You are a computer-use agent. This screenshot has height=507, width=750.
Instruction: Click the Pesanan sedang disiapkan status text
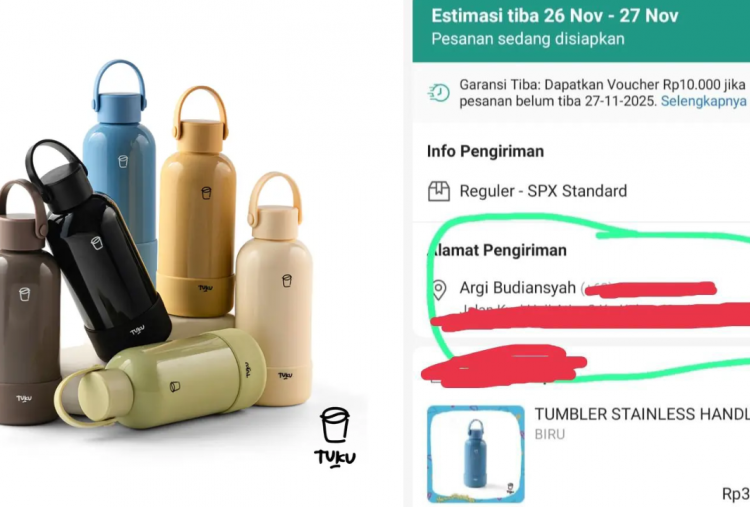click(528, 39)
